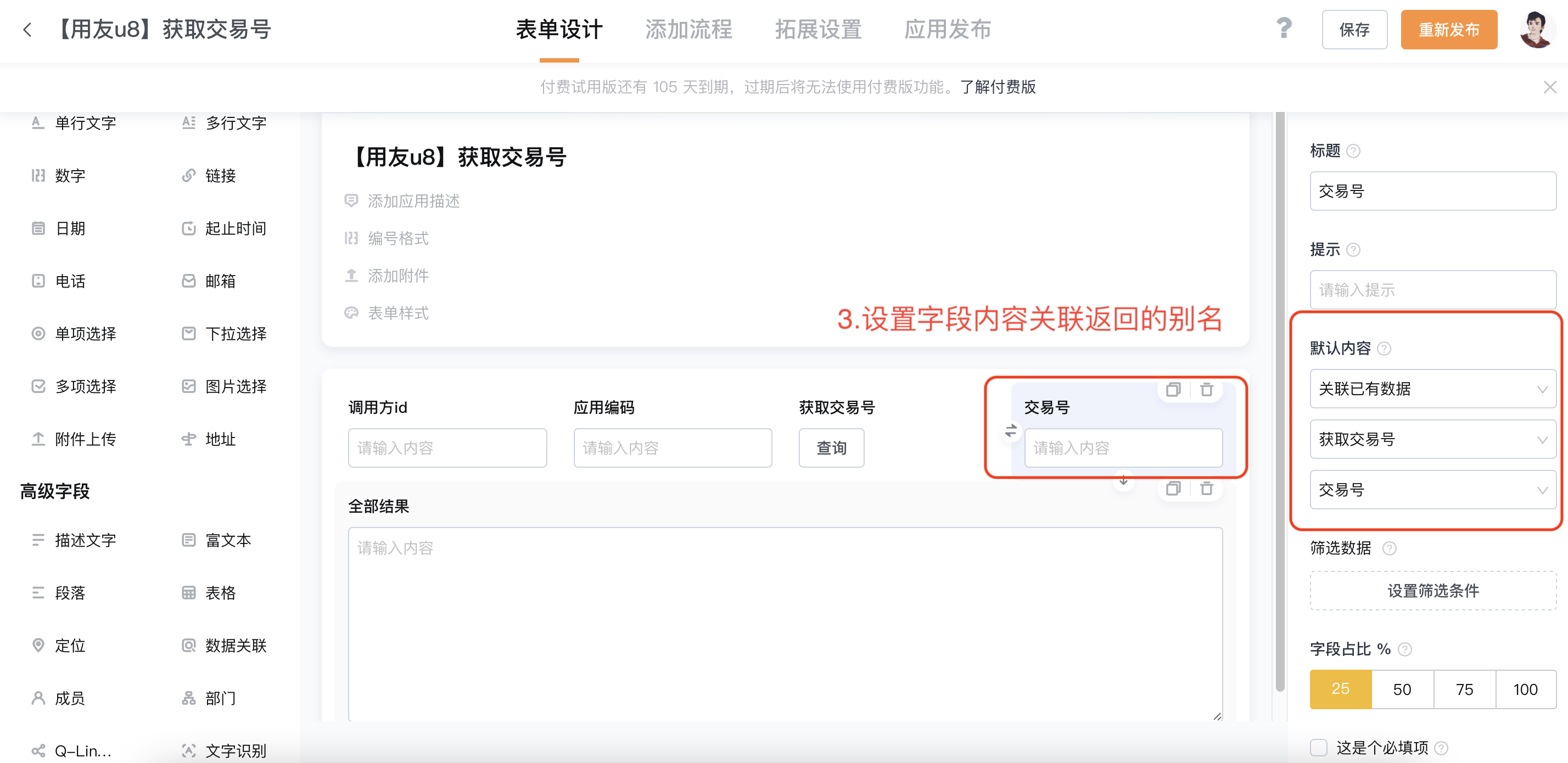Add a 段落 field
The image size is (1568, 763).
[58, 593]
